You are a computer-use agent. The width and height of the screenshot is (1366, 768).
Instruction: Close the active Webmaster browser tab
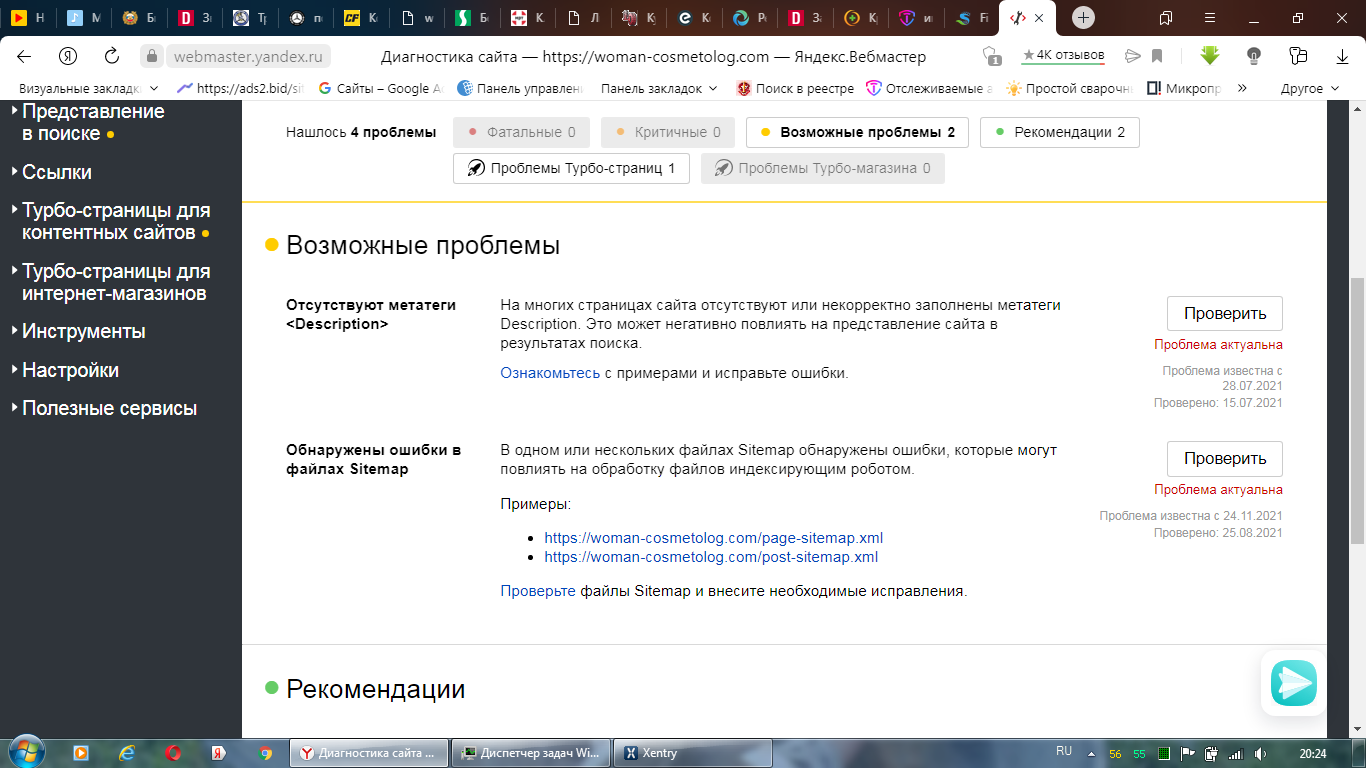(x=1040, y=18)
